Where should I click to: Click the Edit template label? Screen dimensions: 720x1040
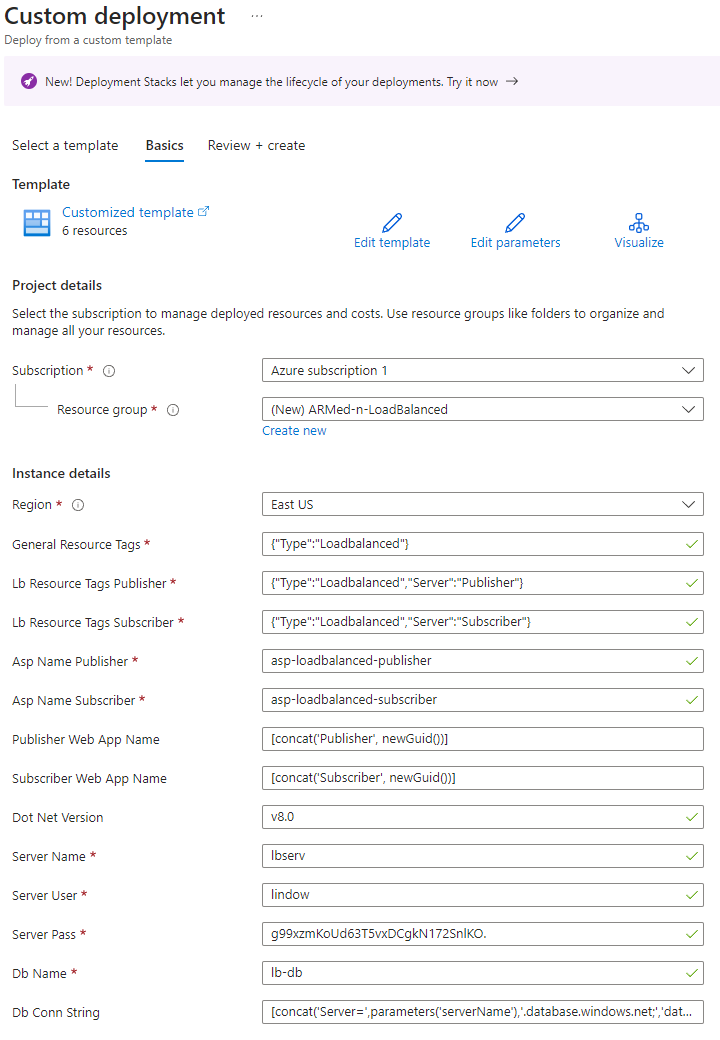click(x=392, y=243)
